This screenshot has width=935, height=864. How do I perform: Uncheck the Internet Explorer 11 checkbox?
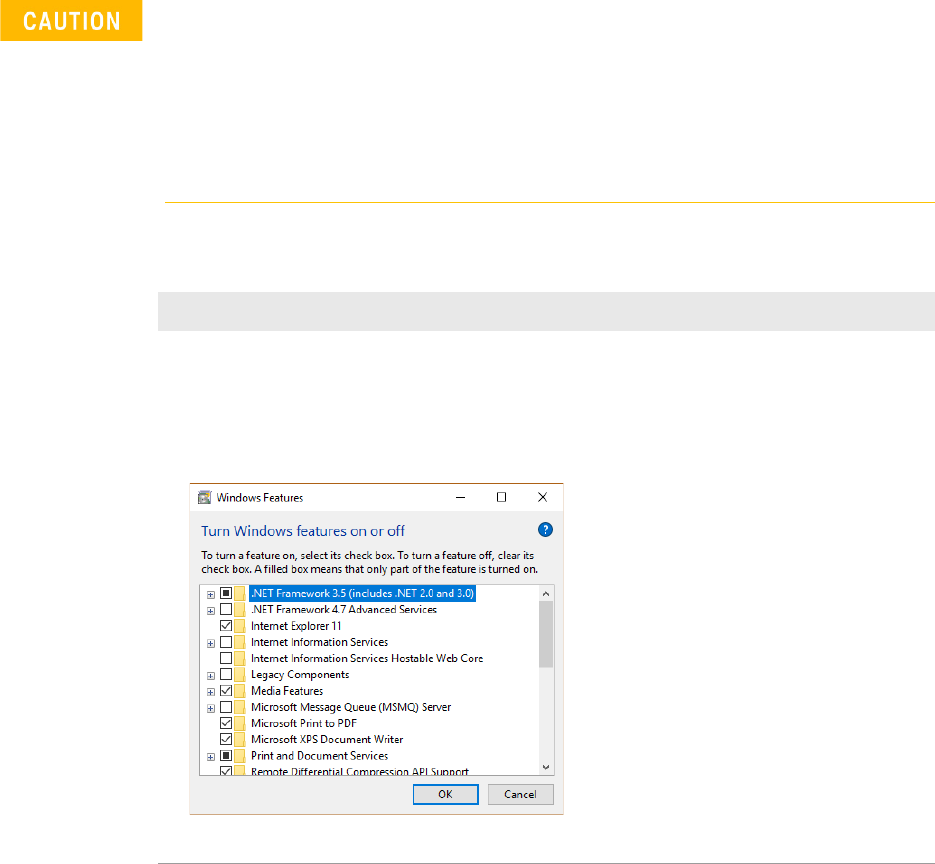coord(226,625)
